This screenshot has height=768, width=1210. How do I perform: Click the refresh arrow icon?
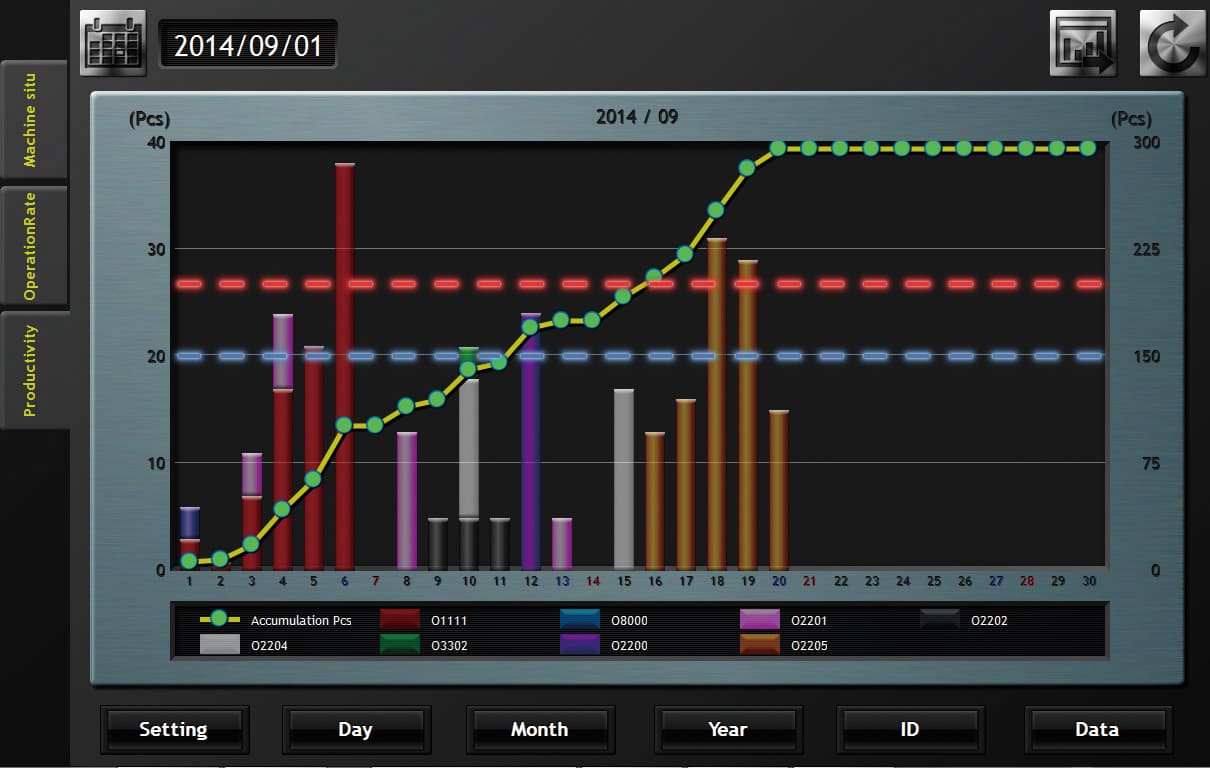(x=1172, y=43)
